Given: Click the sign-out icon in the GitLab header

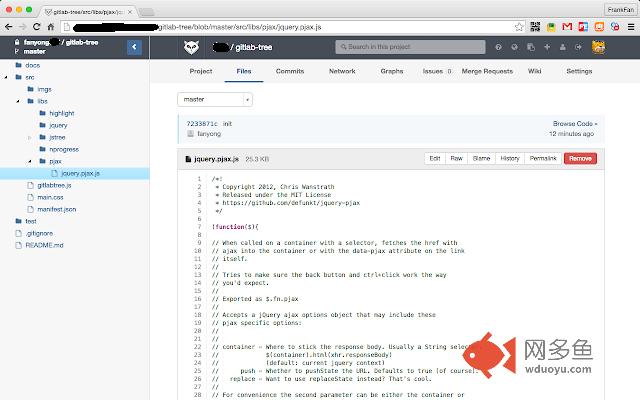Looking at the screenshot, I should [x=577, y=47].
